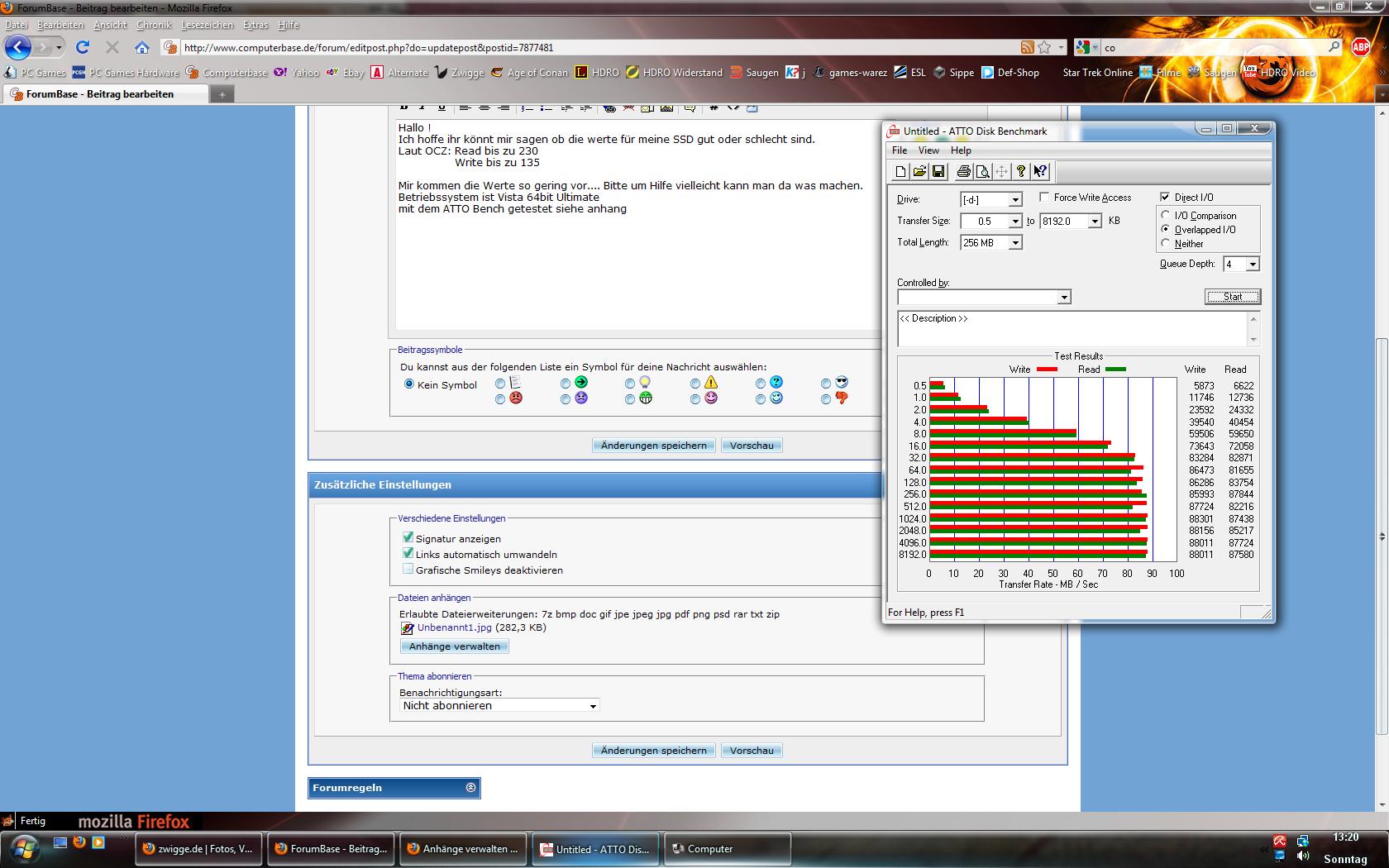Enable the Force Write Access checkbox
Screen dimensions: 1389x868
[1044, 197]
